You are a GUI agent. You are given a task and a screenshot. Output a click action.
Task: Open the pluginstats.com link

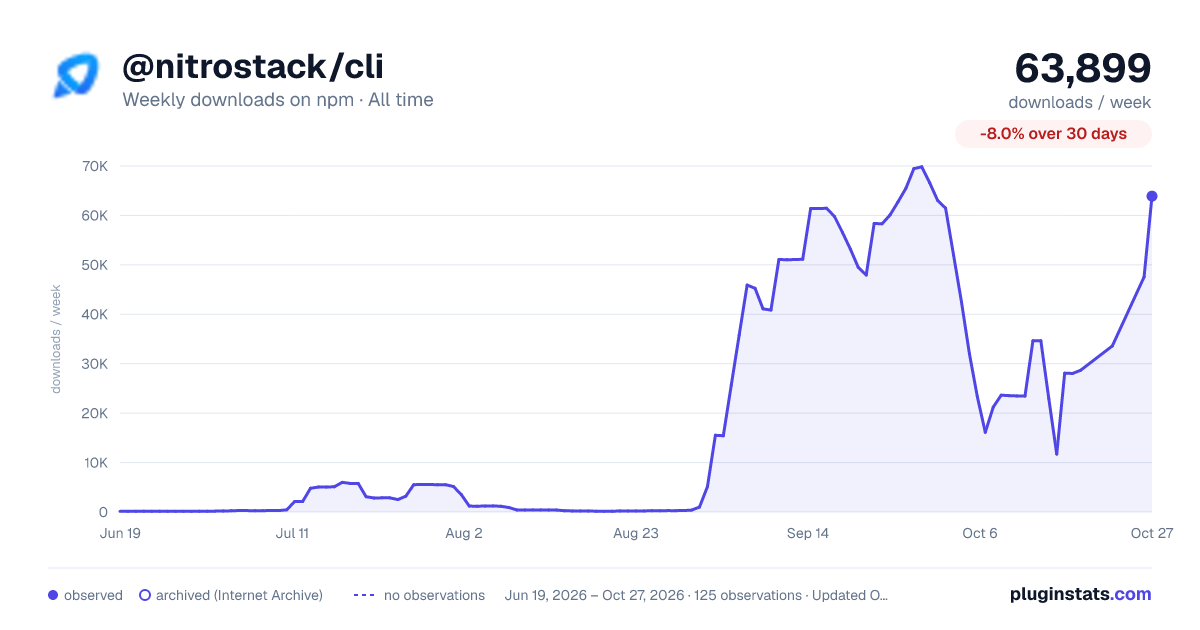(x=1080, y=594)
